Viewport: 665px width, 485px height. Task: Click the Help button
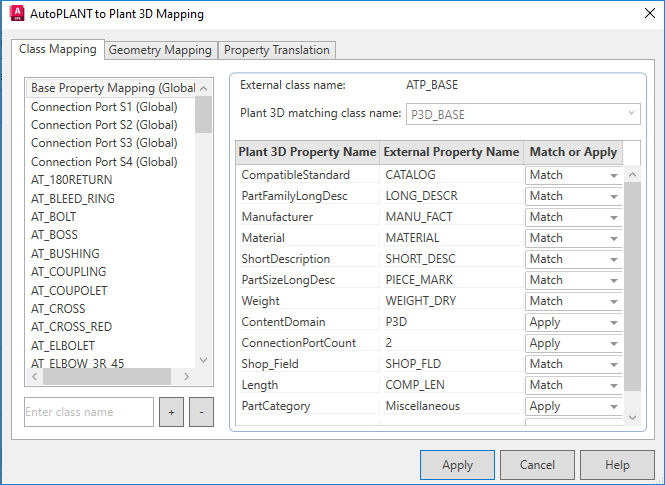point(617,465)
